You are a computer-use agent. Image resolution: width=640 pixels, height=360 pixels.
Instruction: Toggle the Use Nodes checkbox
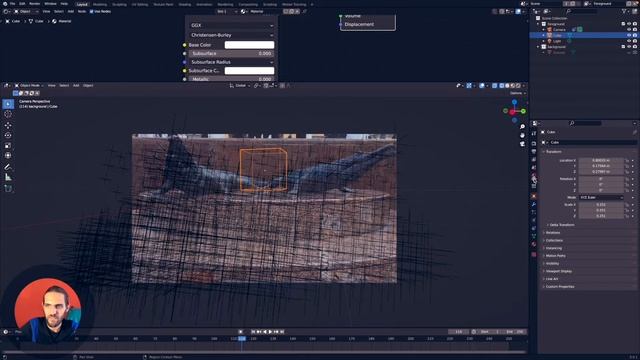tap(91, 11)
